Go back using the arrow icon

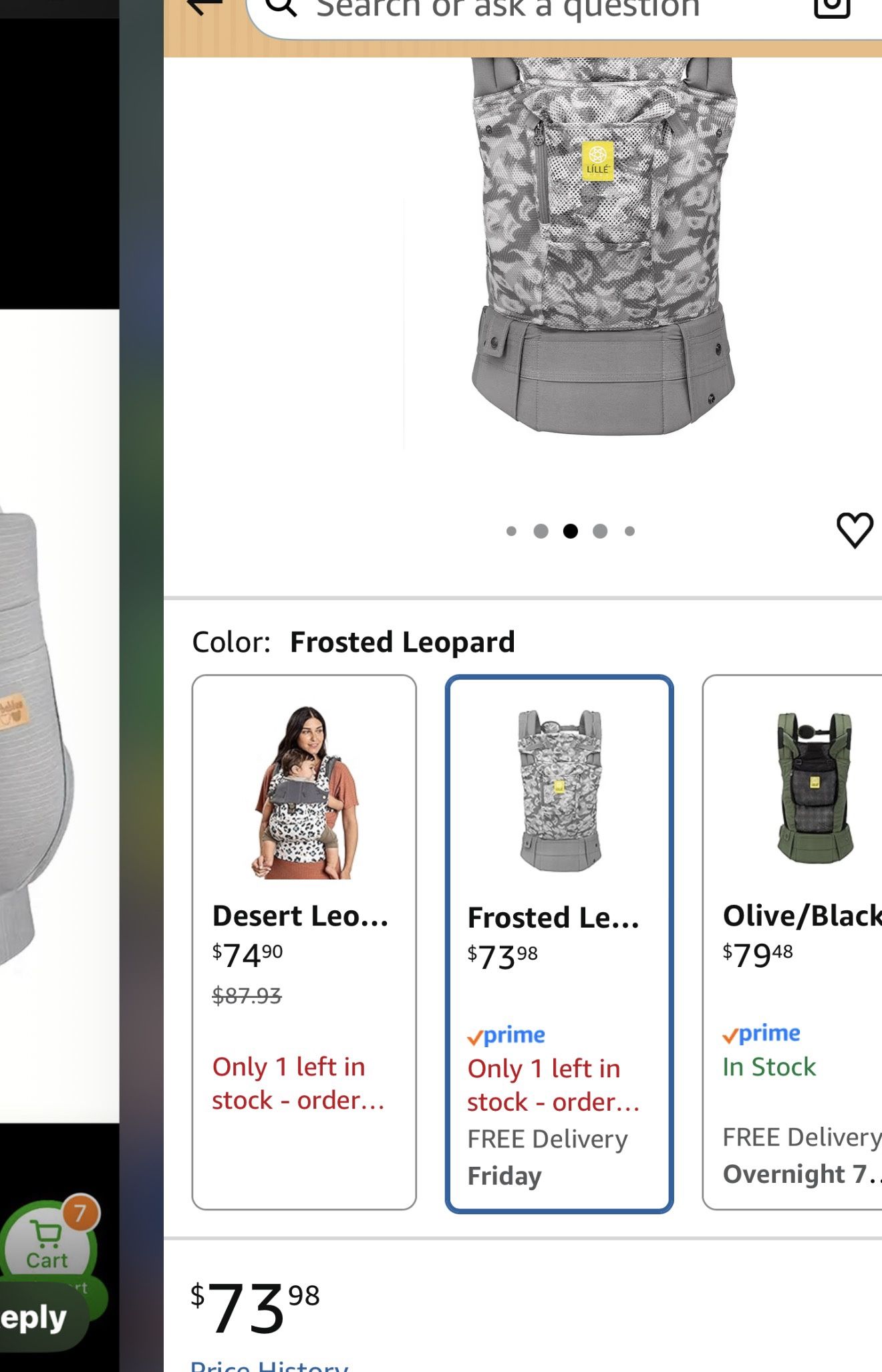click(x=204, y=7)
